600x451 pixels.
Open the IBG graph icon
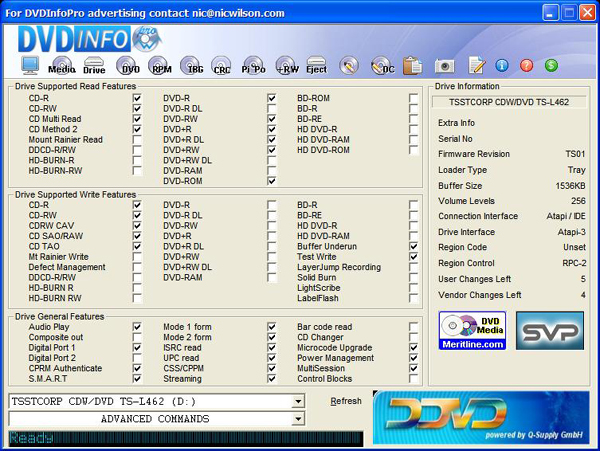click(x=192, y=65)
